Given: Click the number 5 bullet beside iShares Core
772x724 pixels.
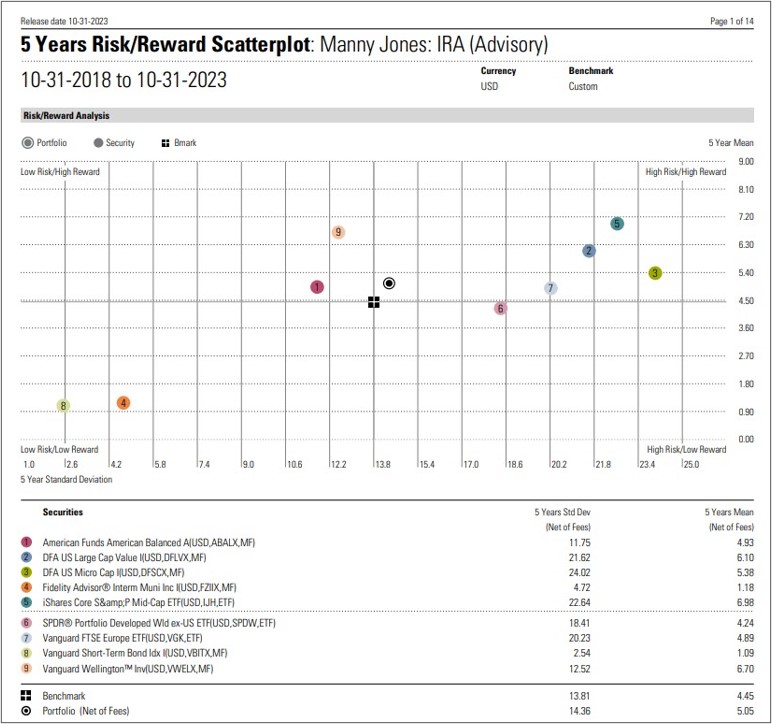Looking at the screenshot, I should click(x=27, y=602).
